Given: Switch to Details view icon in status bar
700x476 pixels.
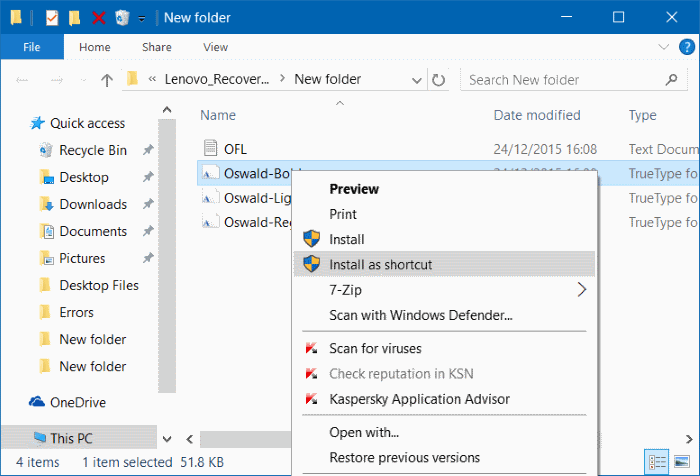Looking at the screenshot, I should [657, 462].
